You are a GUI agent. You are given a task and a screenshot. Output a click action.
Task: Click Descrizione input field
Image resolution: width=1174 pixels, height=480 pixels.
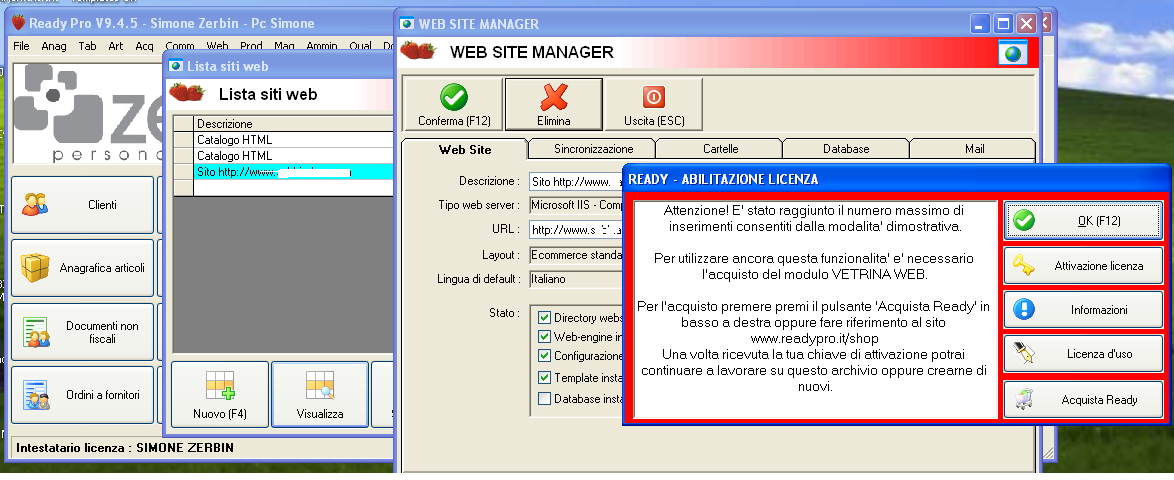point(576,181)
